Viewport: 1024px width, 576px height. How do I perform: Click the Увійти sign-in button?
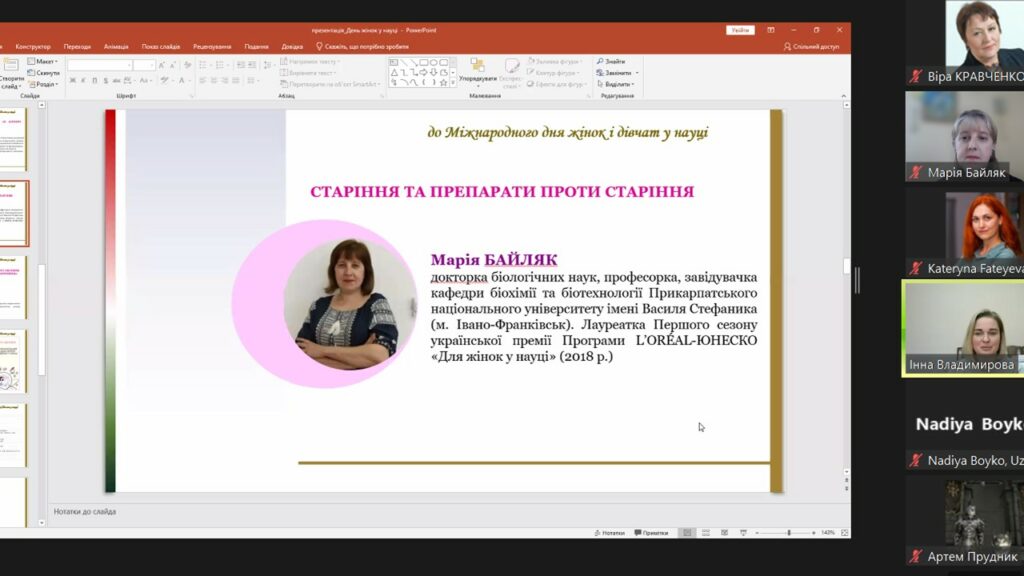pyautogui.click(x=740, y=30)
